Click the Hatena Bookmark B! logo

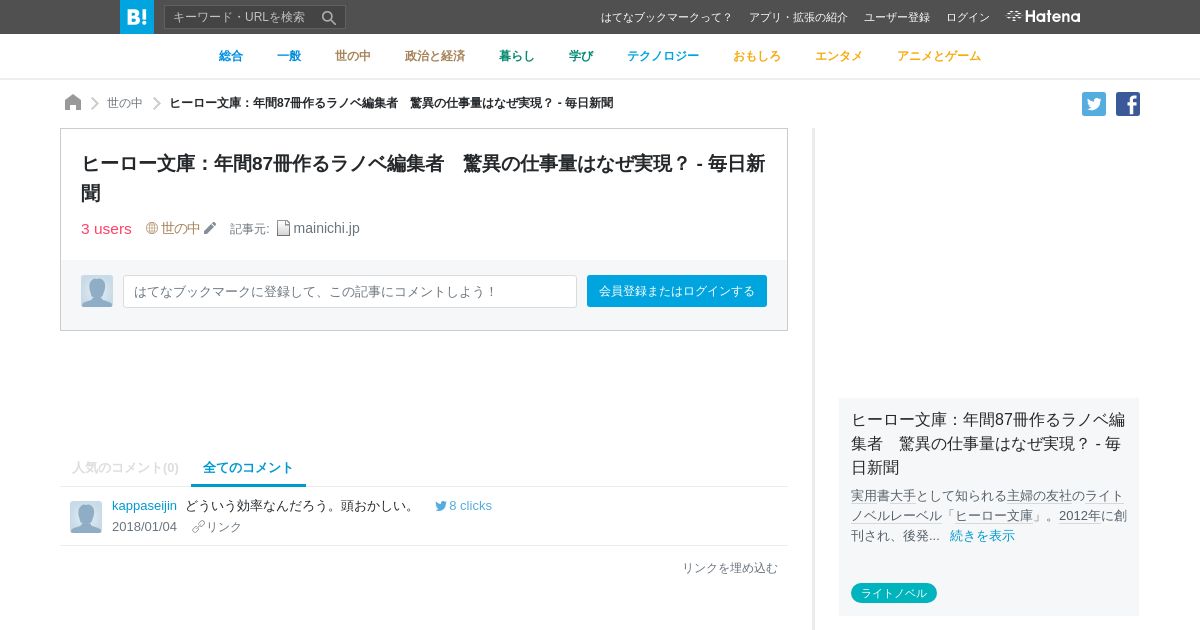137,17
